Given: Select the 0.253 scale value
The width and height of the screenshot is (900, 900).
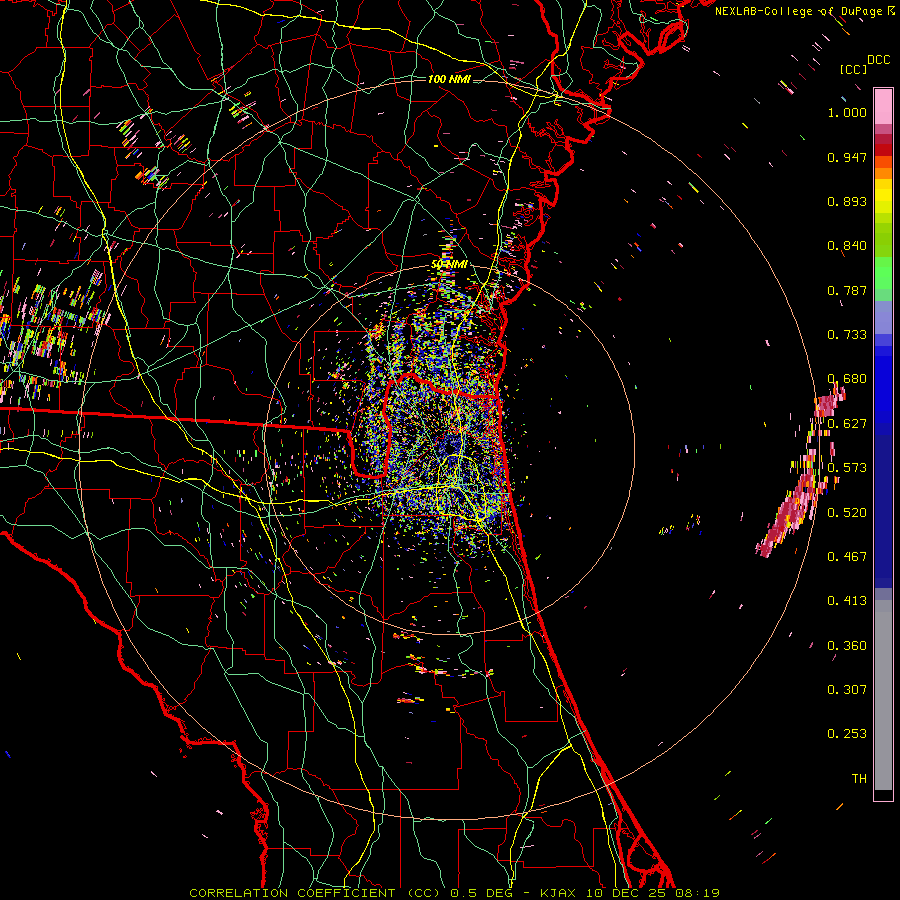Looking at the screenshot, I should click(847, 734).
